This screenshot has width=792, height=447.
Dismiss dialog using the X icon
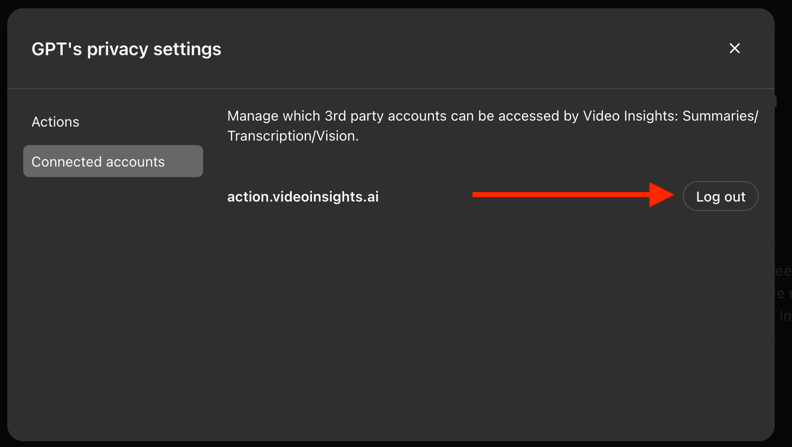[x=734, y=48]
